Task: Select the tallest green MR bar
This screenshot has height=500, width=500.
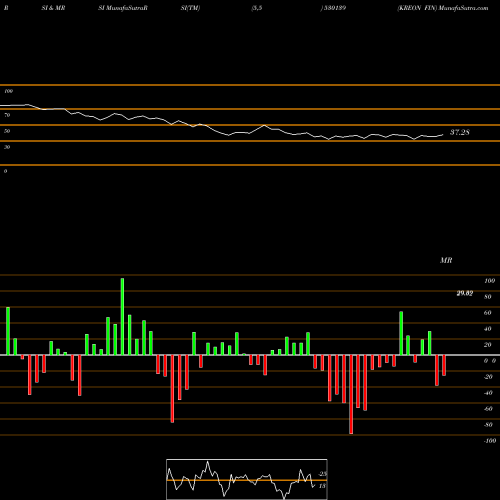Action: [x=122, y=316]
